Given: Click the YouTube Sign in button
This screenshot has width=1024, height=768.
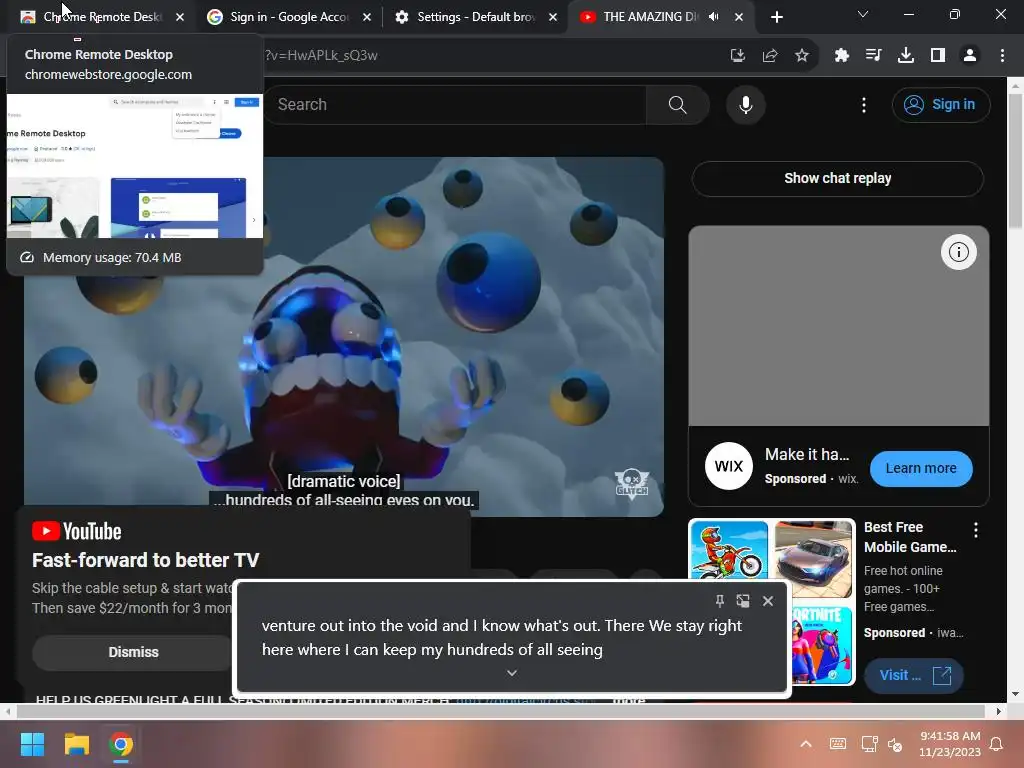Looking at the screenshot, I should [x=940, y=104].
